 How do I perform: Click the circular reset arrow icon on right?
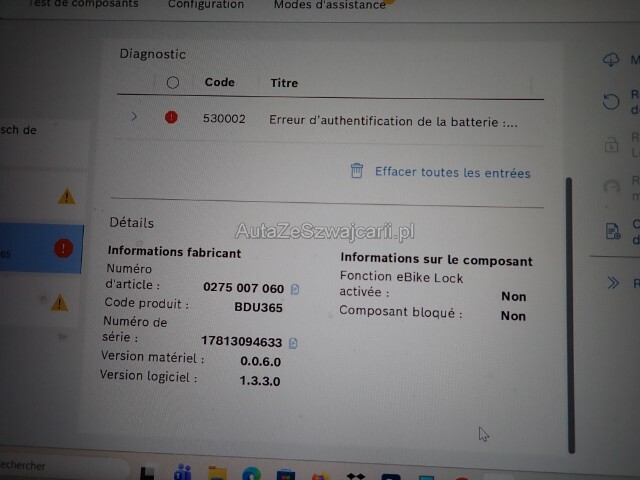point(612,101)
